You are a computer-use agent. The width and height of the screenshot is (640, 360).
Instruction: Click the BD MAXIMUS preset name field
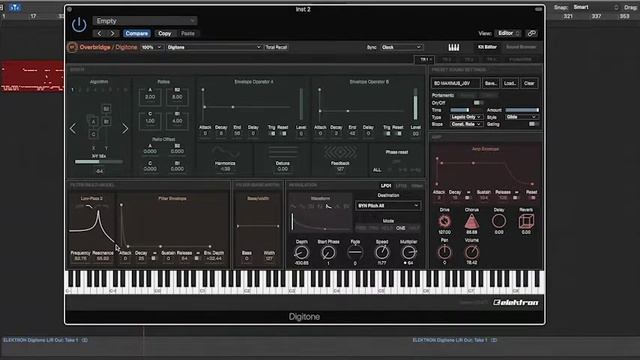click(x=456, y=83)
